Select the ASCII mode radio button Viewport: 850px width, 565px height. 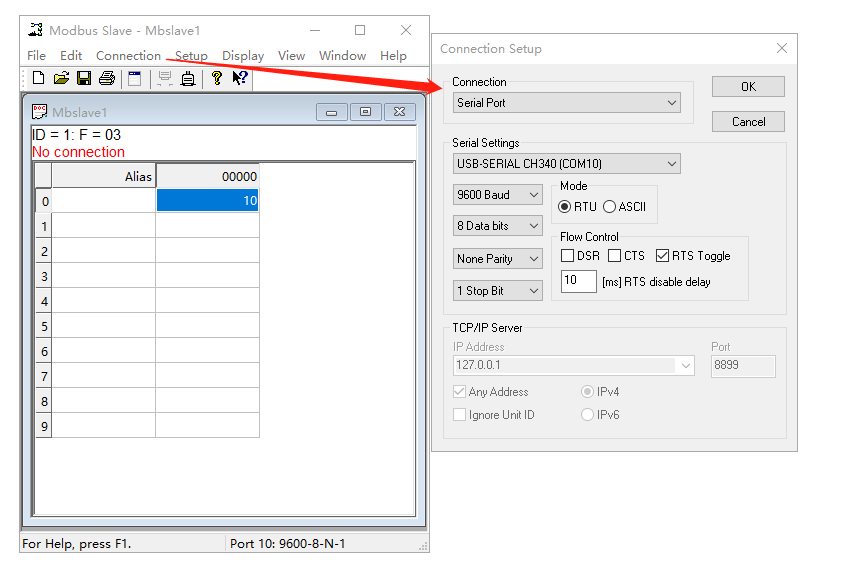click(609, 207)
